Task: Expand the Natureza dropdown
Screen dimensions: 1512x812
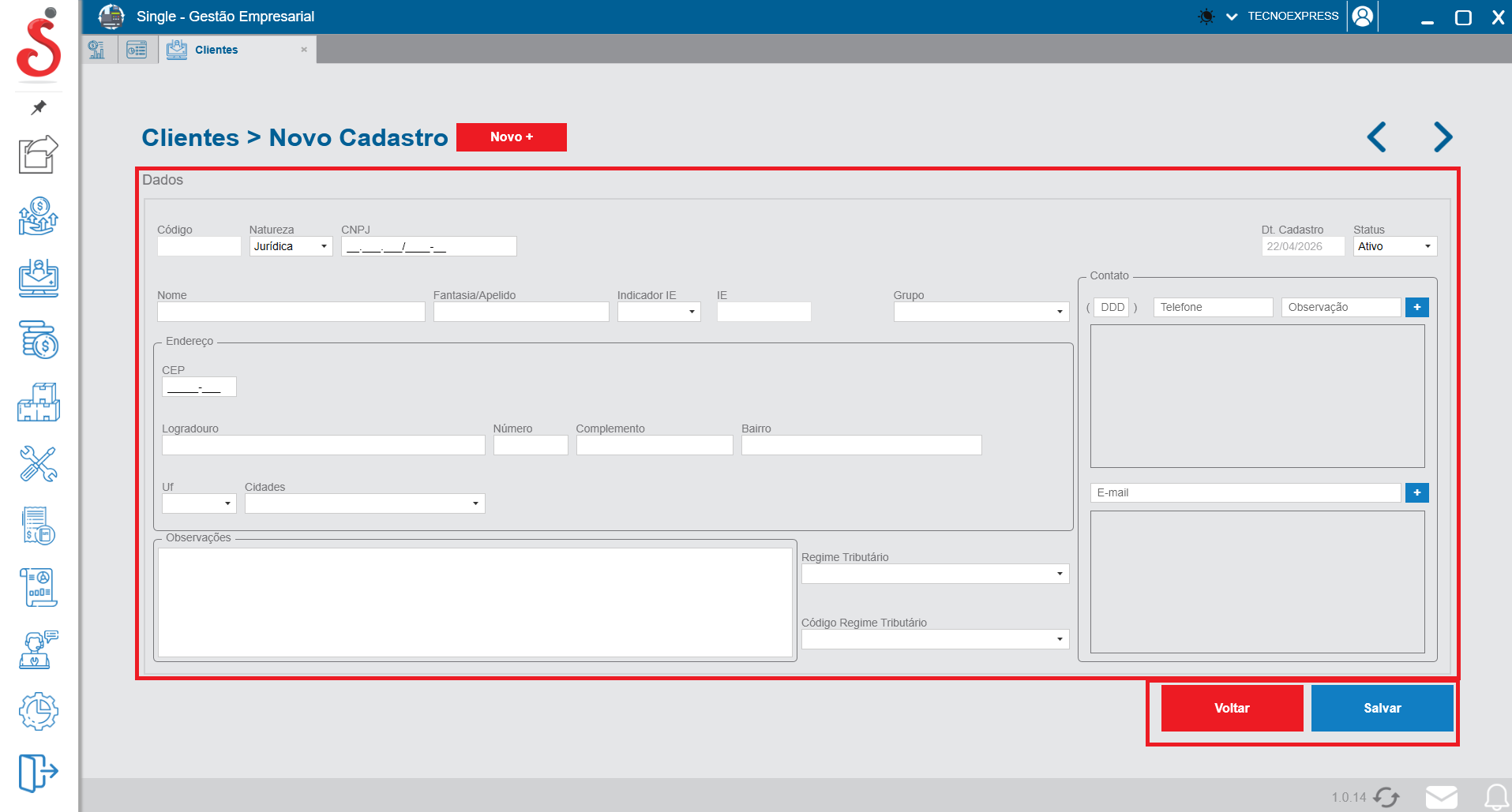Action: click(291, 247)
